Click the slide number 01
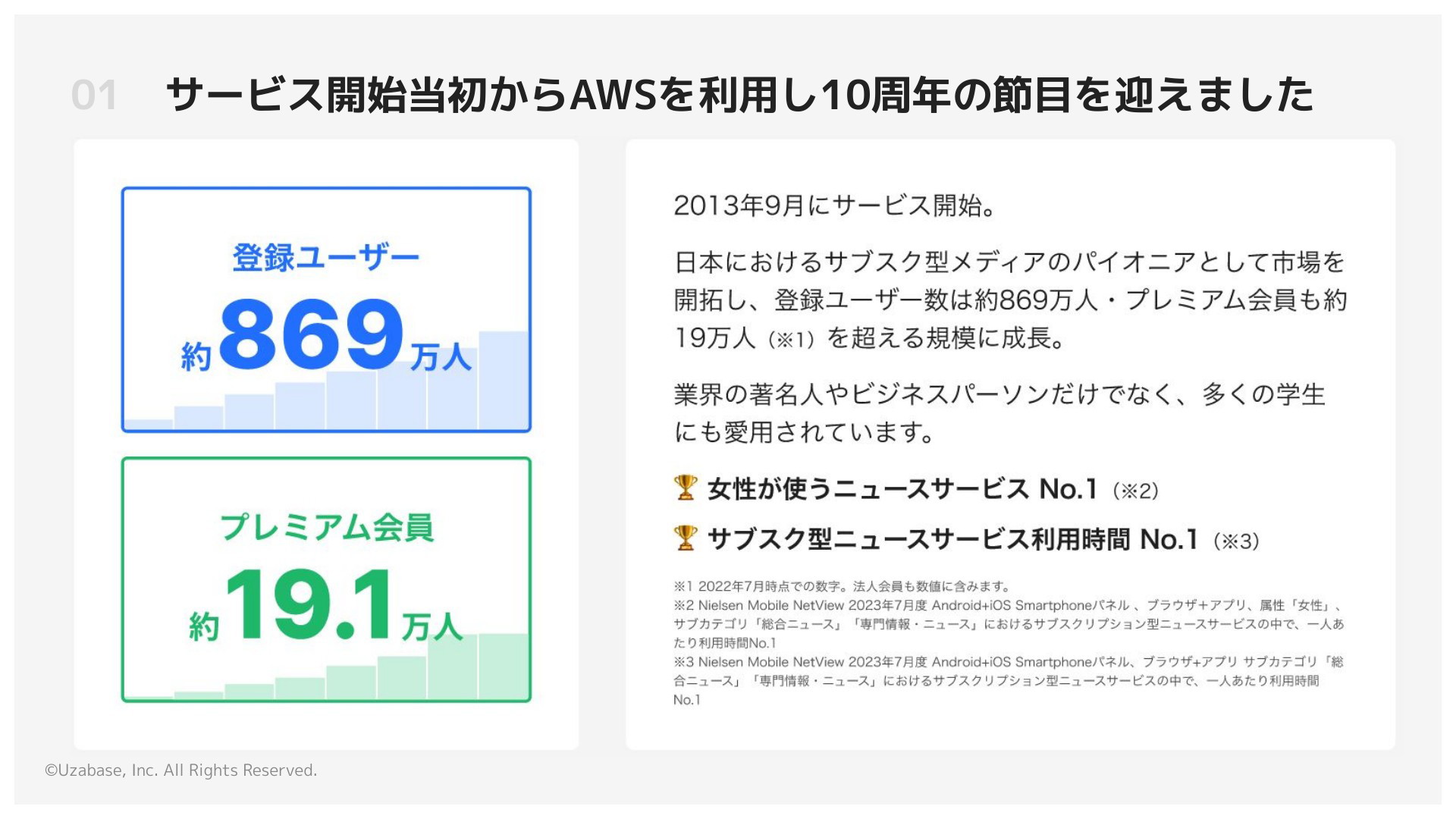This screenshot has height=819, width=1456. point(94,96)
